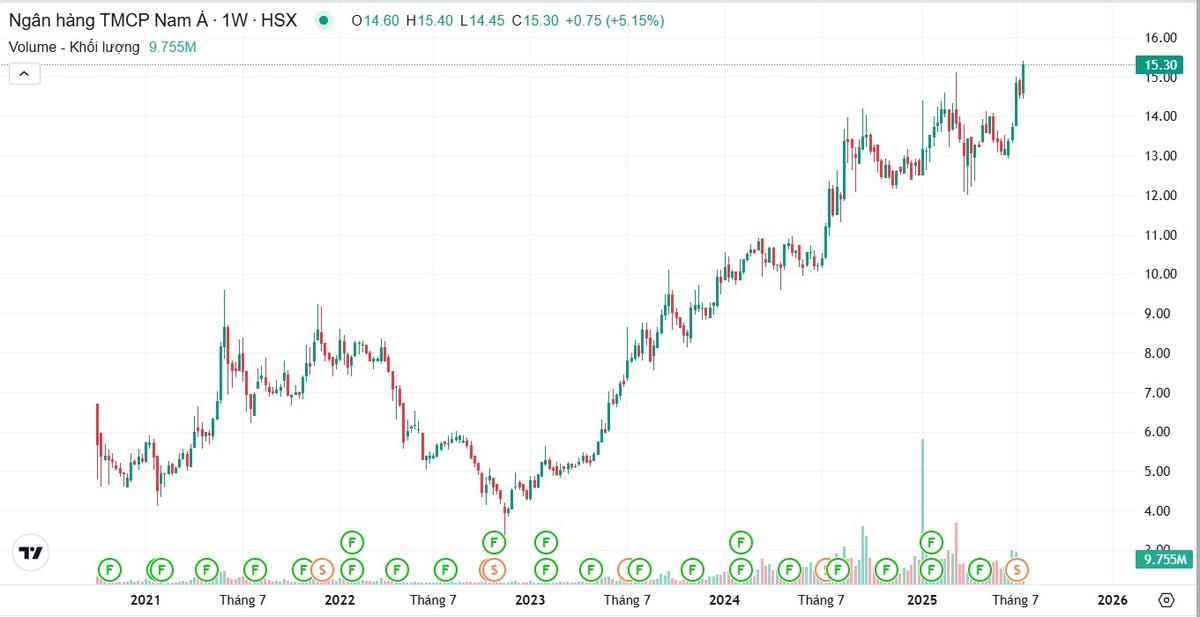The height and width of the screenshot is (617, 1200).
Task: Click the orange S marker before 2022
Action: point(321,569)
